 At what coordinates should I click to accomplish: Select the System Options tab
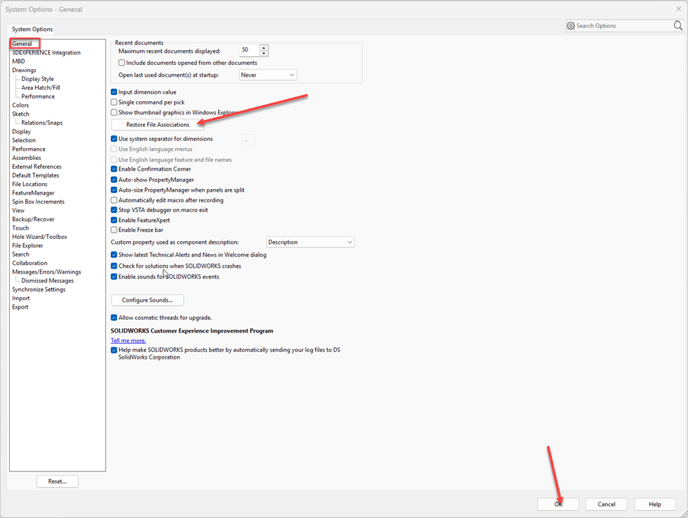[x=32, y=29]
